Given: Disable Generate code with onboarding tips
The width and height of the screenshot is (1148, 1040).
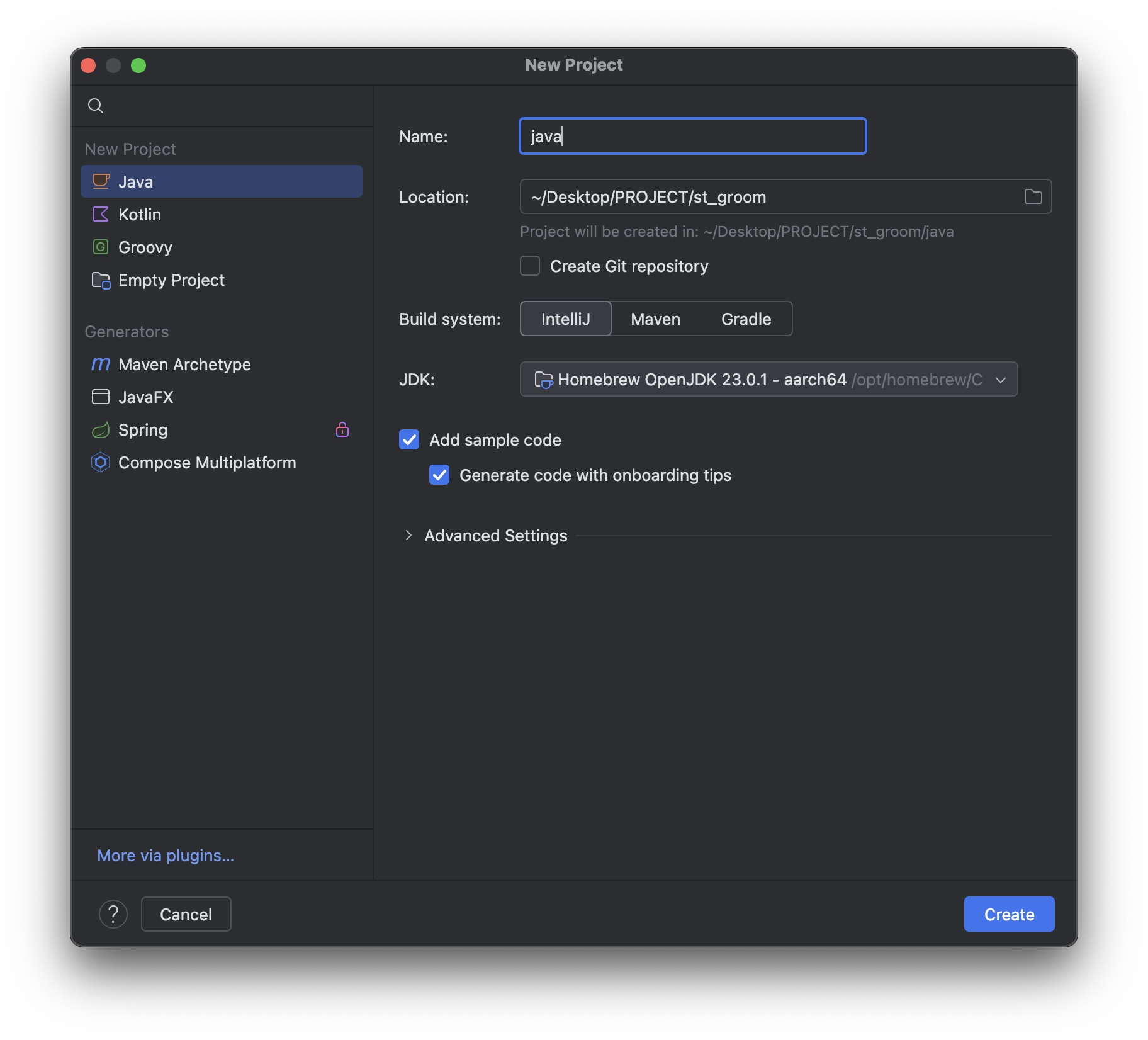Looking at the screenshot, I should [439, 475].
